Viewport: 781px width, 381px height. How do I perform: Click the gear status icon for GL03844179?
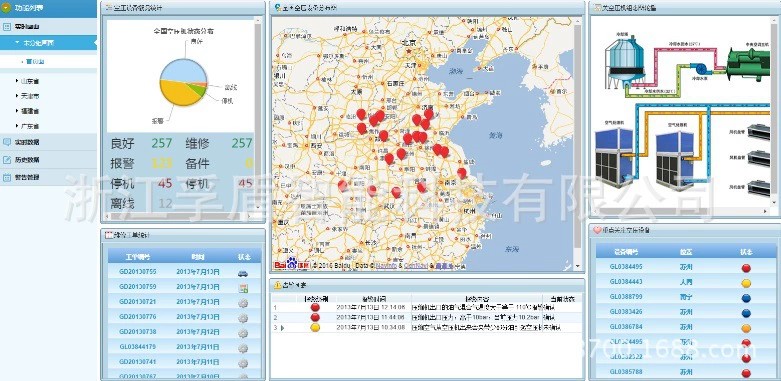pos(243,348)
